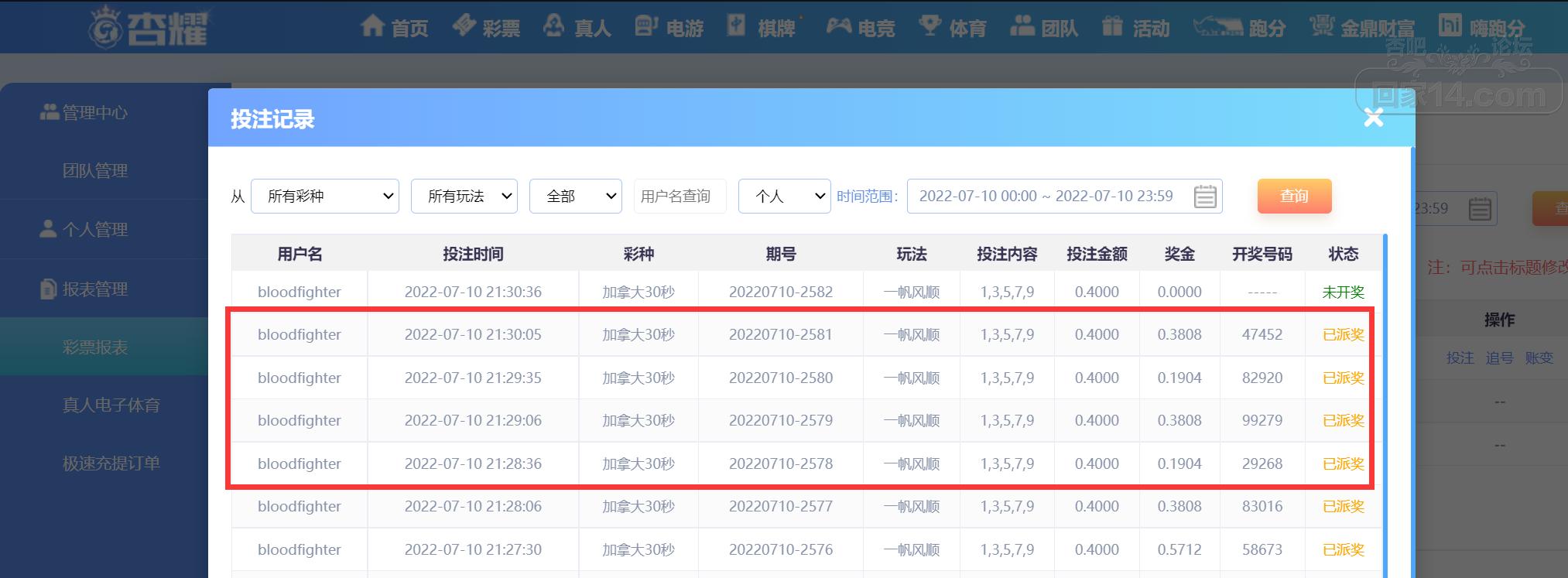Viewport: 1568px width, 578px height.
Task: Click the 投注内容 column header
Action: click(x=1007, y=254)
